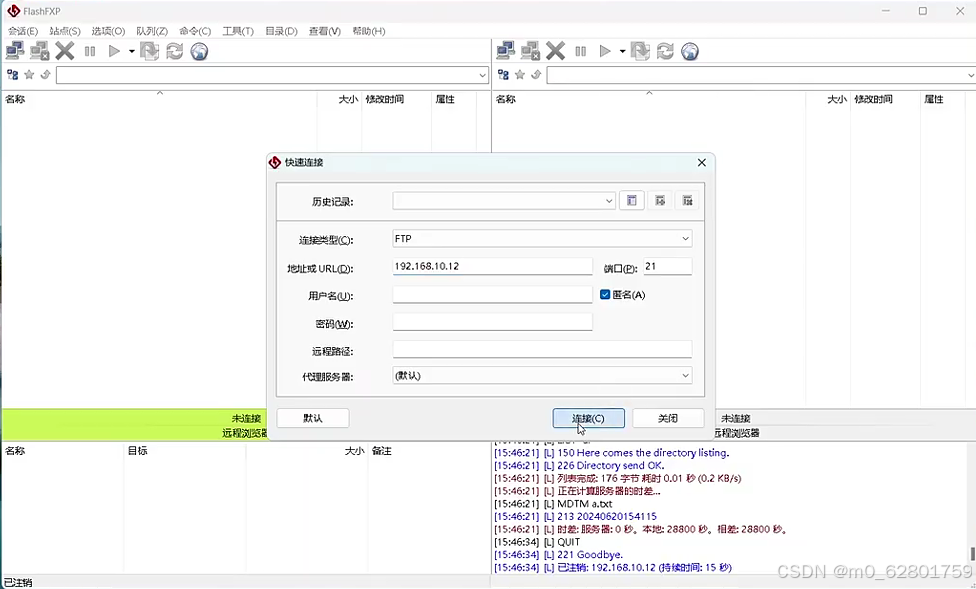Click the Play transfer queue icon in right pane
Image resolution: width=976 pixels, height=589 pixels.
[604, 51]
